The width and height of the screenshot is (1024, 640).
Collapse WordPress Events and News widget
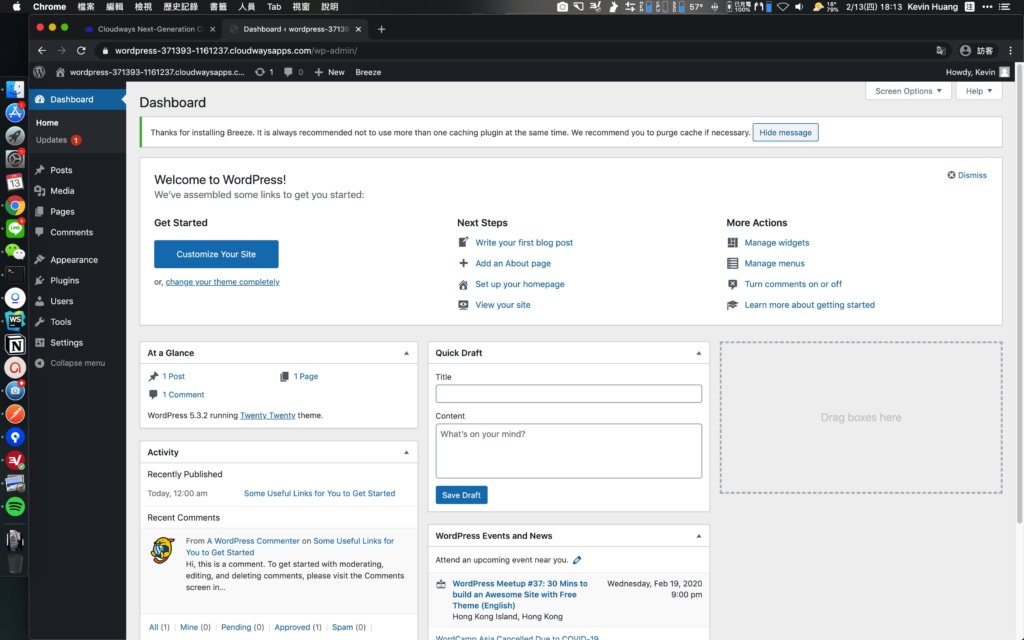(698, 536)
